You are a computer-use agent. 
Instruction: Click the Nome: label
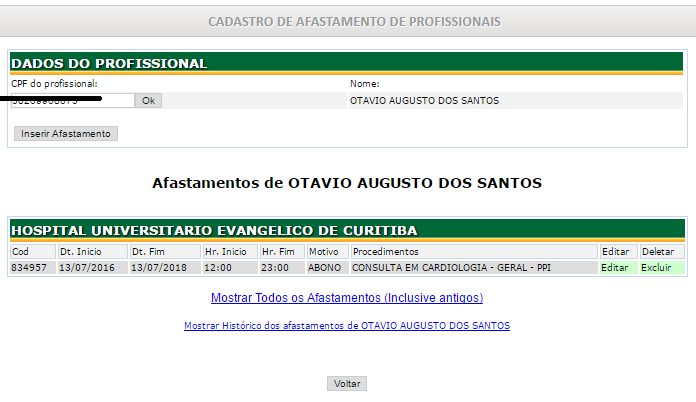click(364, 83)
